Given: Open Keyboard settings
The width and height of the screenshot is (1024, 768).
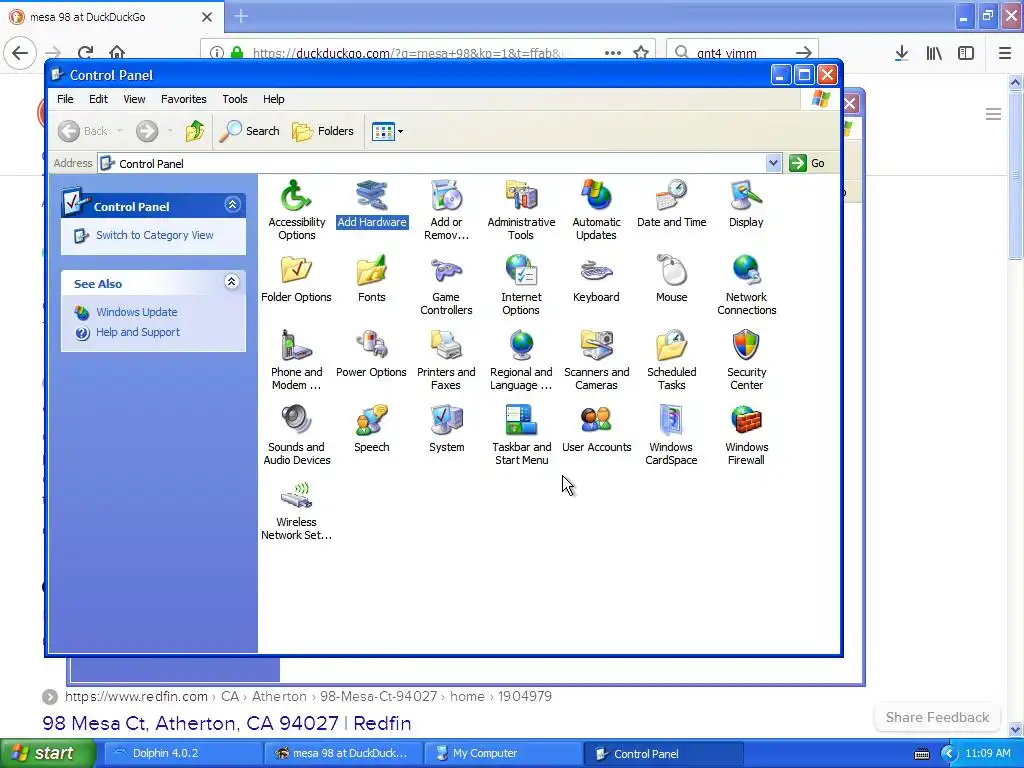Looking at the screenshot, I should point(596,279).
